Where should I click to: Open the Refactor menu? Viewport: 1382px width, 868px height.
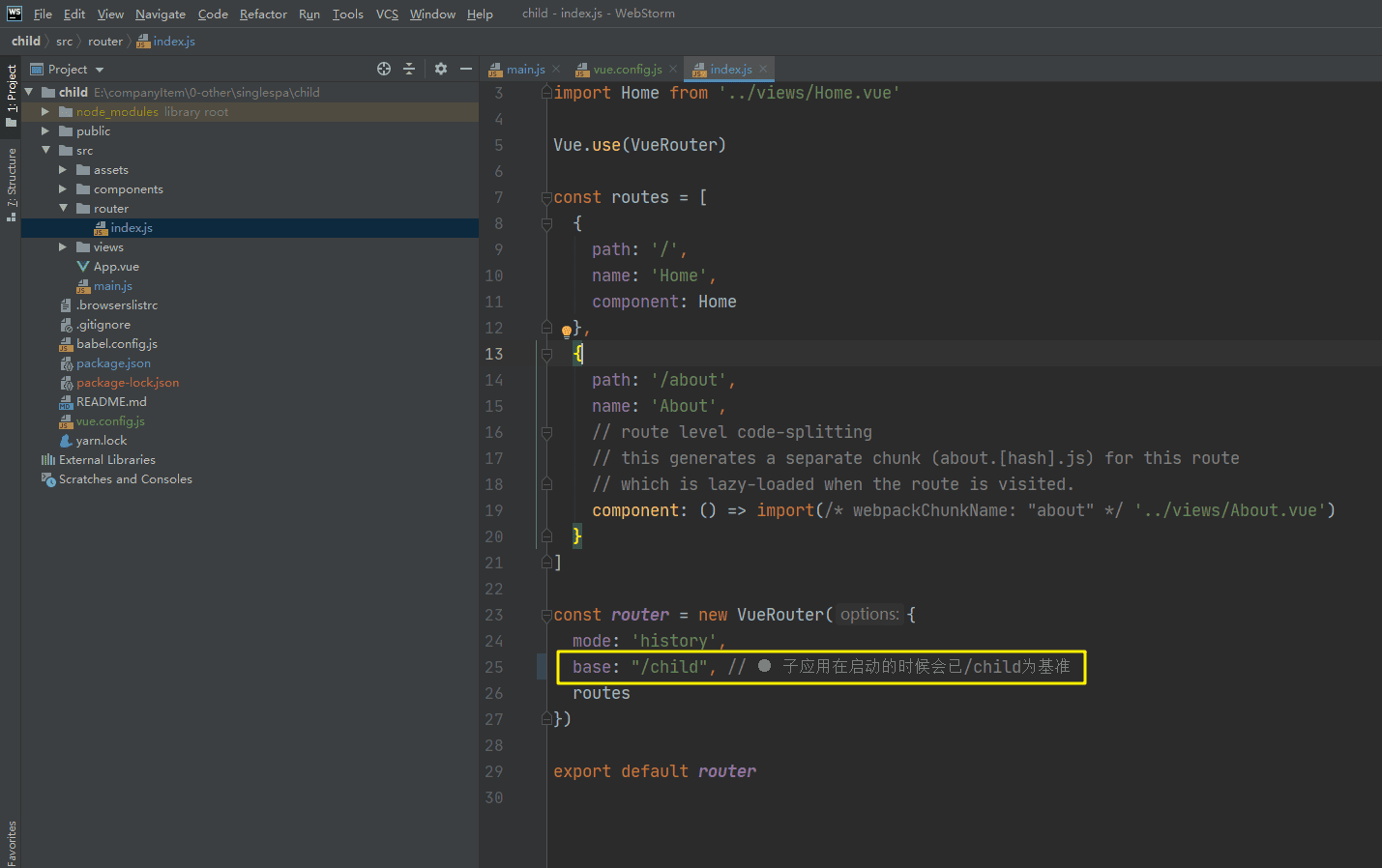[263, 14]
